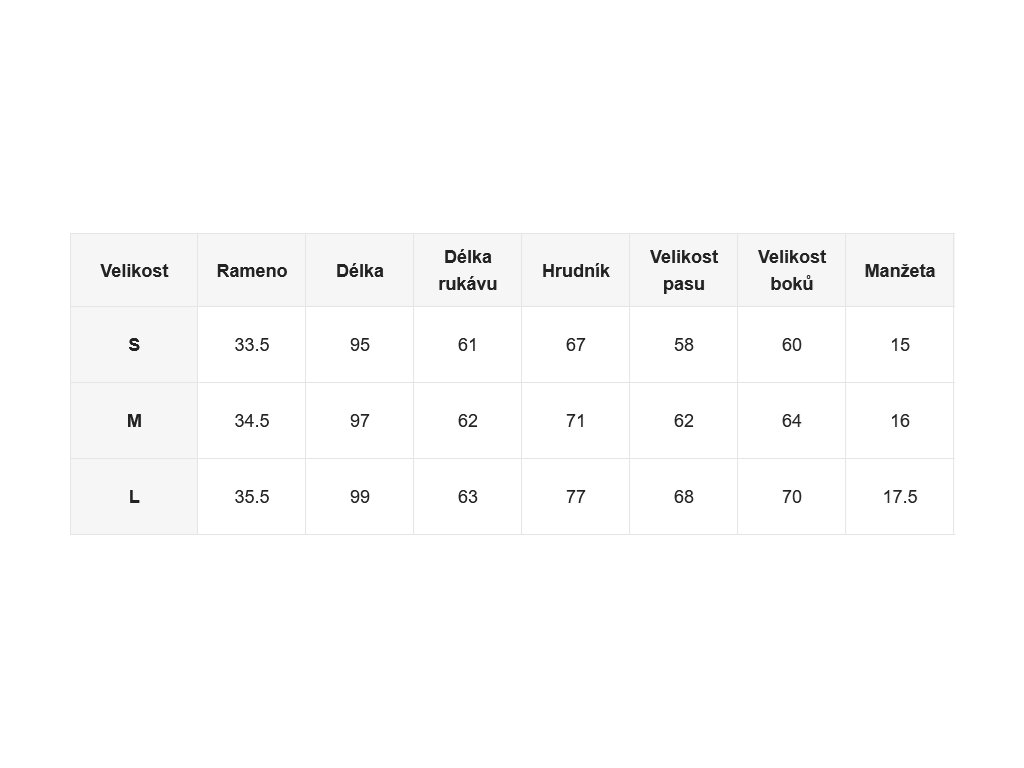Select the Manžeta column header

point(900,270)
